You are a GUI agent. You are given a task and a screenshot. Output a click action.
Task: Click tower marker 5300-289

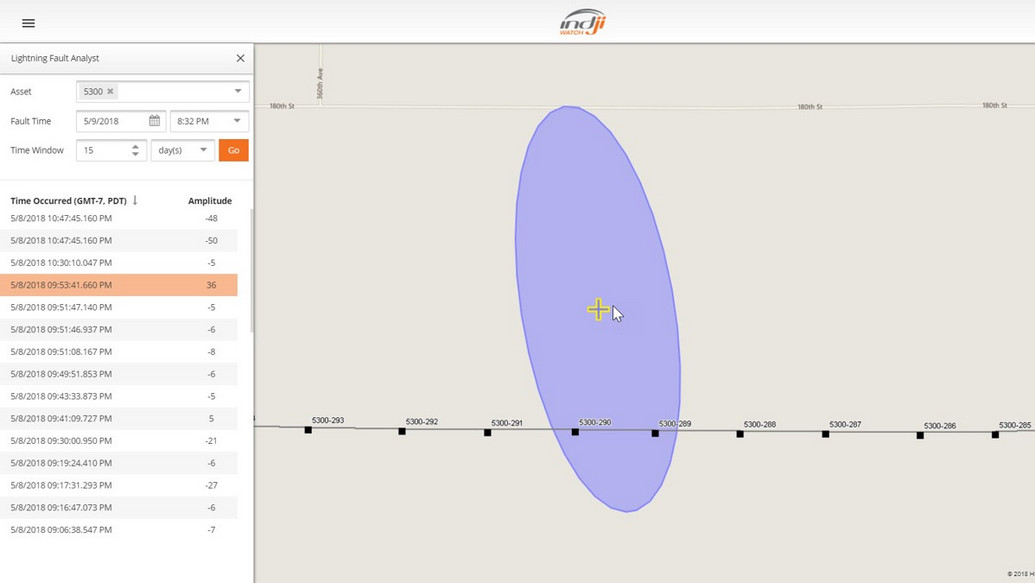[655, 433]
